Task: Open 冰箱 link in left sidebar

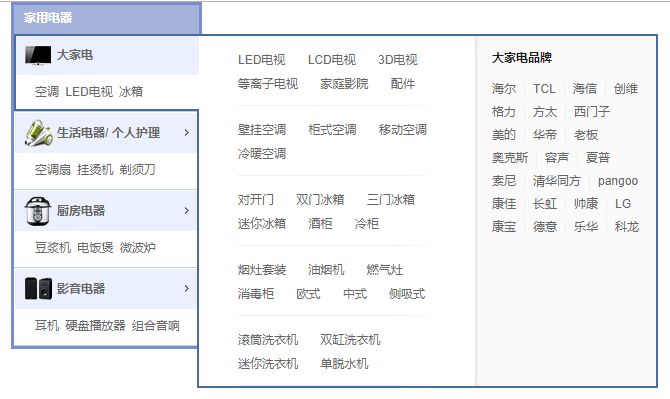Action: [131, 91]
